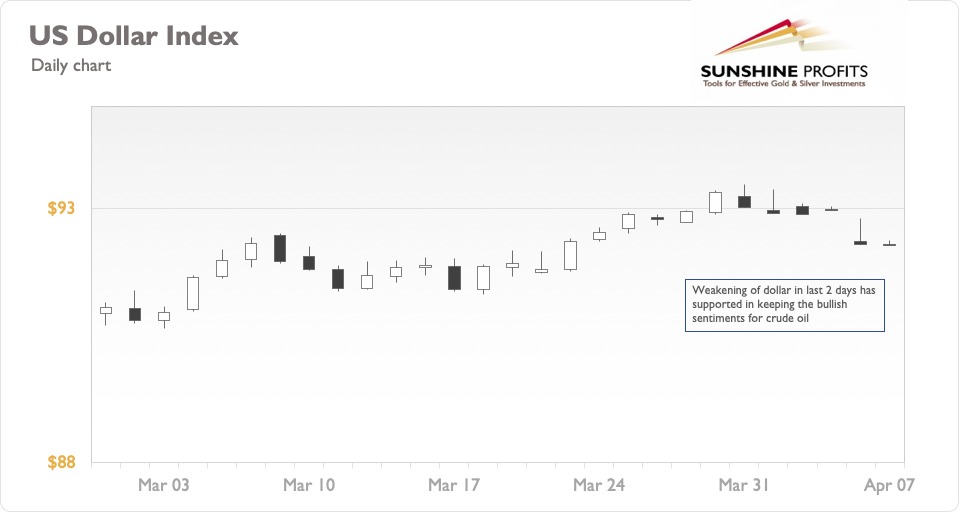This screenshot has height=516, width=961.
Task: Click the large dark candle before Mar 10
Action: pyautogui.click(x=280, y=248)
